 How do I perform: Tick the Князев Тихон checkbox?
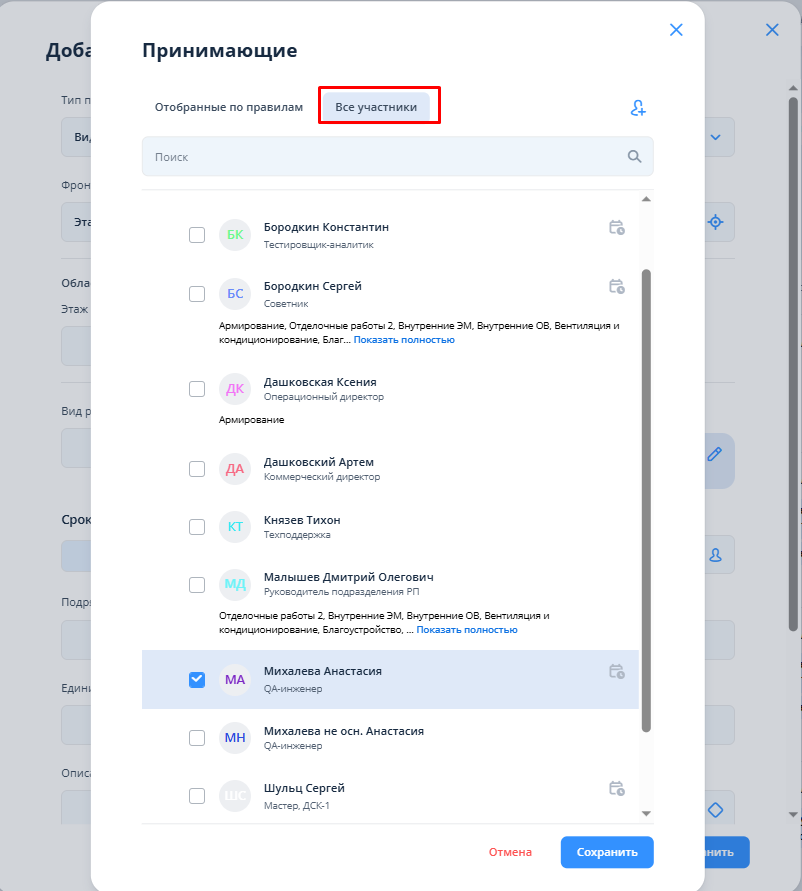pyautogui.click(x=197, y=527)
